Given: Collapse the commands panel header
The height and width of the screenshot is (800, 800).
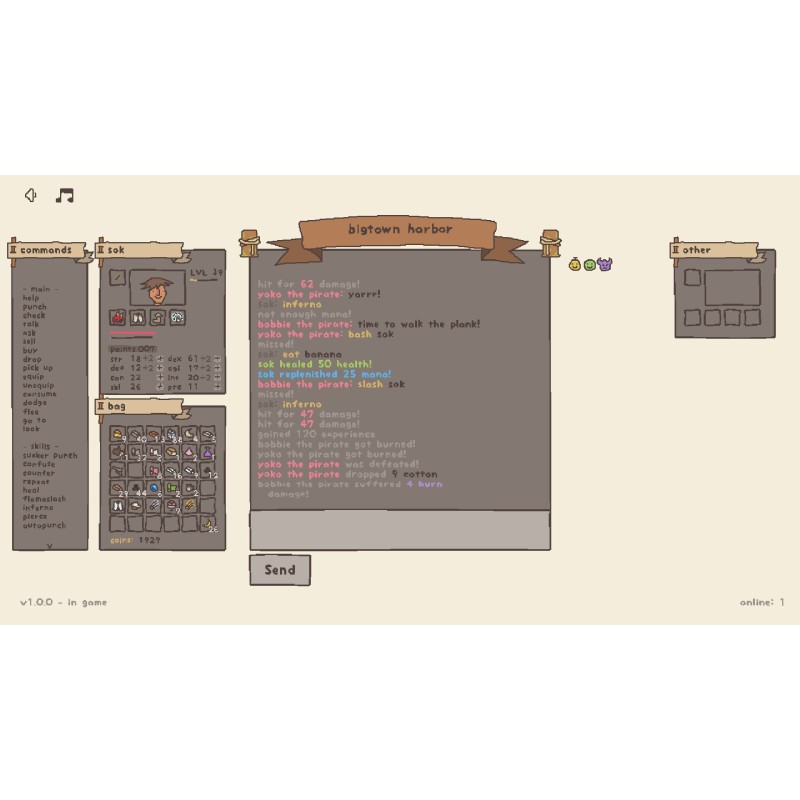Looking at the screenshot, I should pos(15,250).
